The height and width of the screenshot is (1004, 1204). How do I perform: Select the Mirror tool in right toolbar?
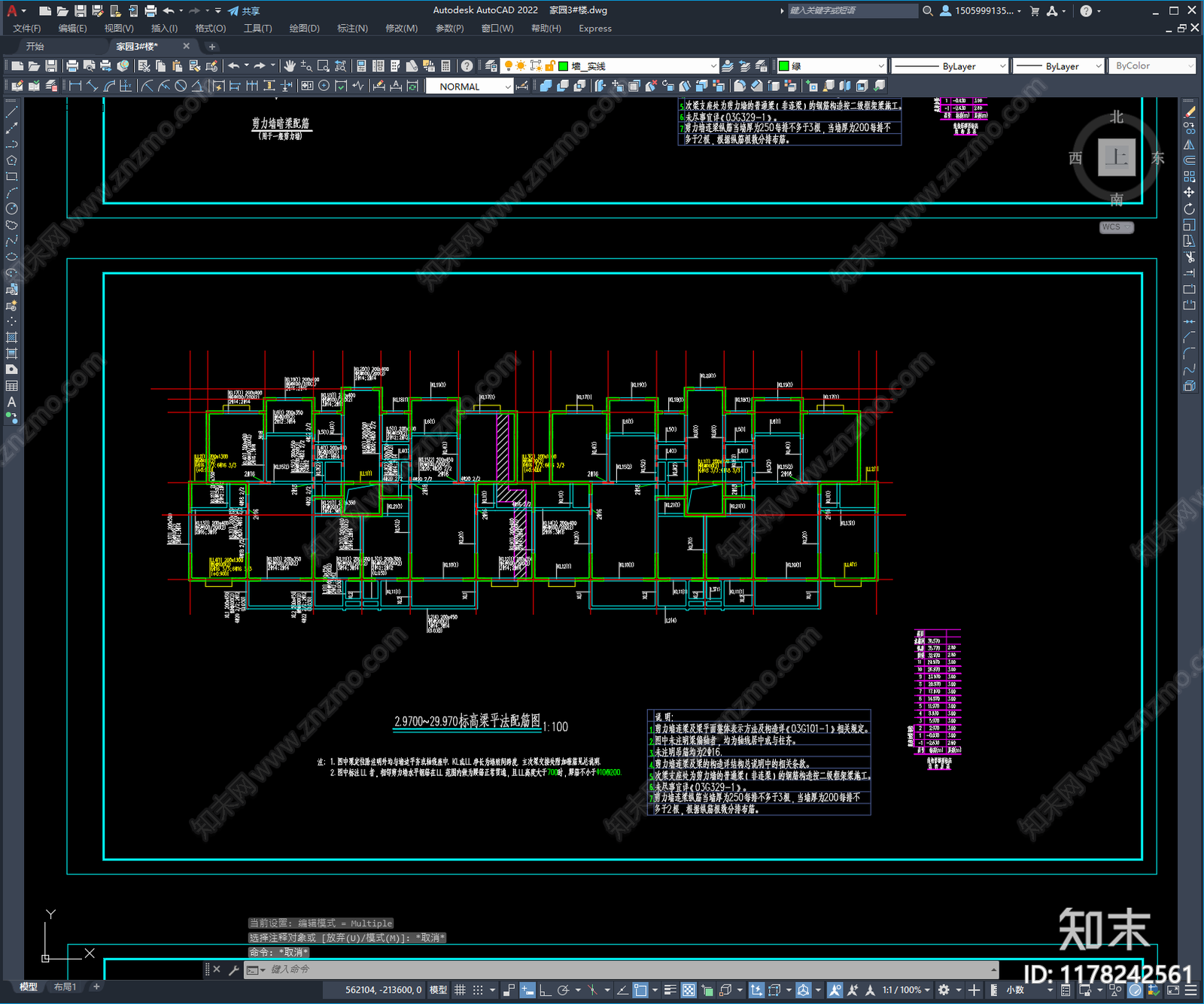1190,145
